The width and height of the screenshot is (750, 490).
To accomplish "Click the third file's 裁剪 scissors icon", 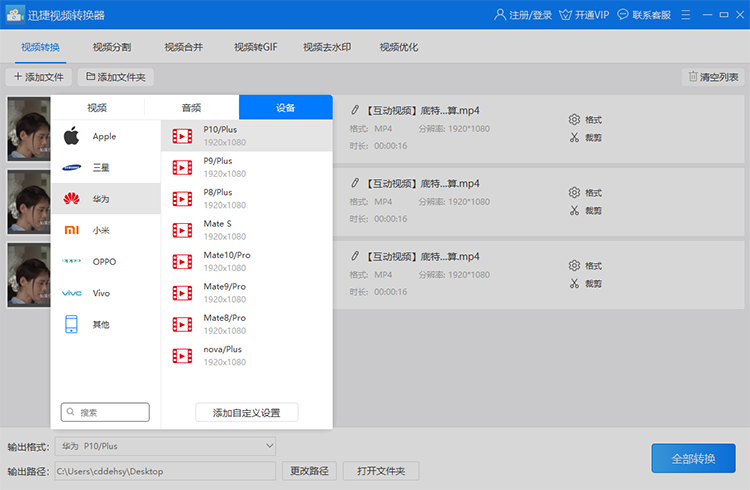I will [574, 284].
